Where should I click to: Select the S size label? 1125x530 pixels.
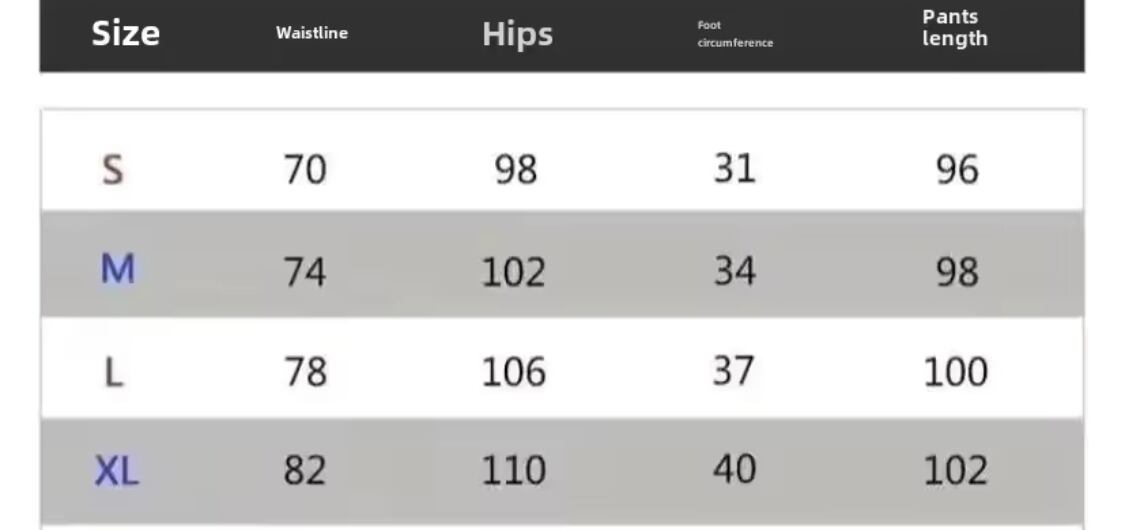(x=113, y=169)
